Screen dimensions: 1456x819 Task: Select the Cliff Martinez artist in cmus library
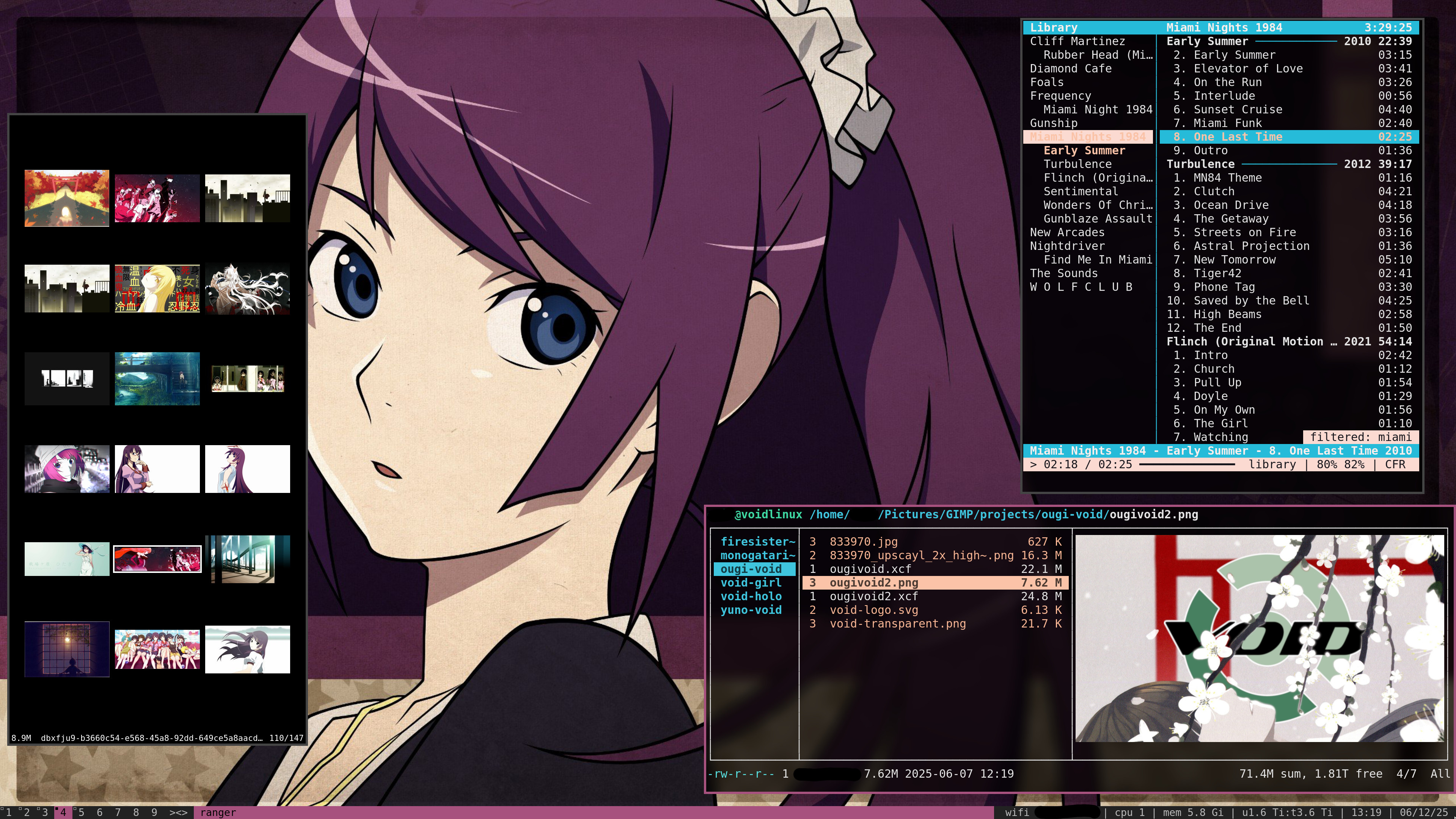(x=1077, y=41)
